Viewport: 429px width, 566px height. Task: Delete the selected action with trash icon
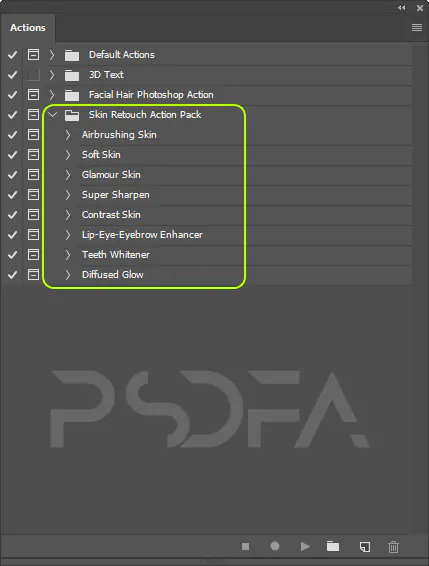393,547
